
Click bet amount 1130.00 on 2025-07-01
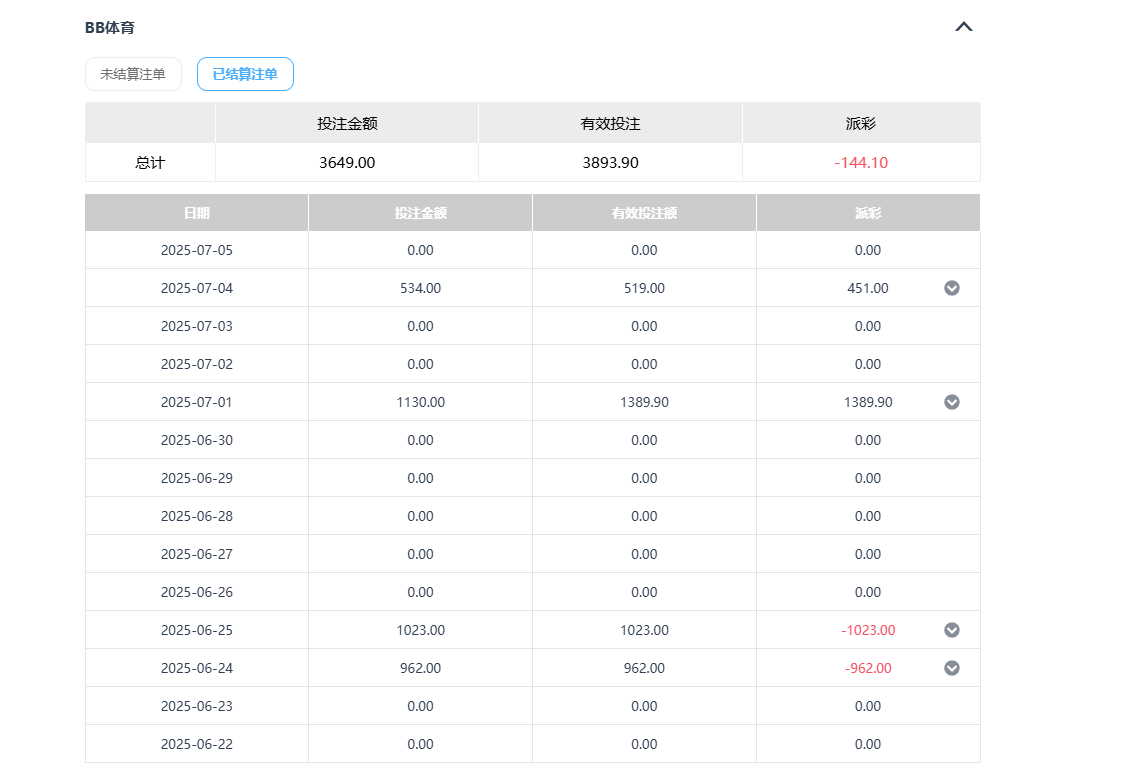(421, 402)
